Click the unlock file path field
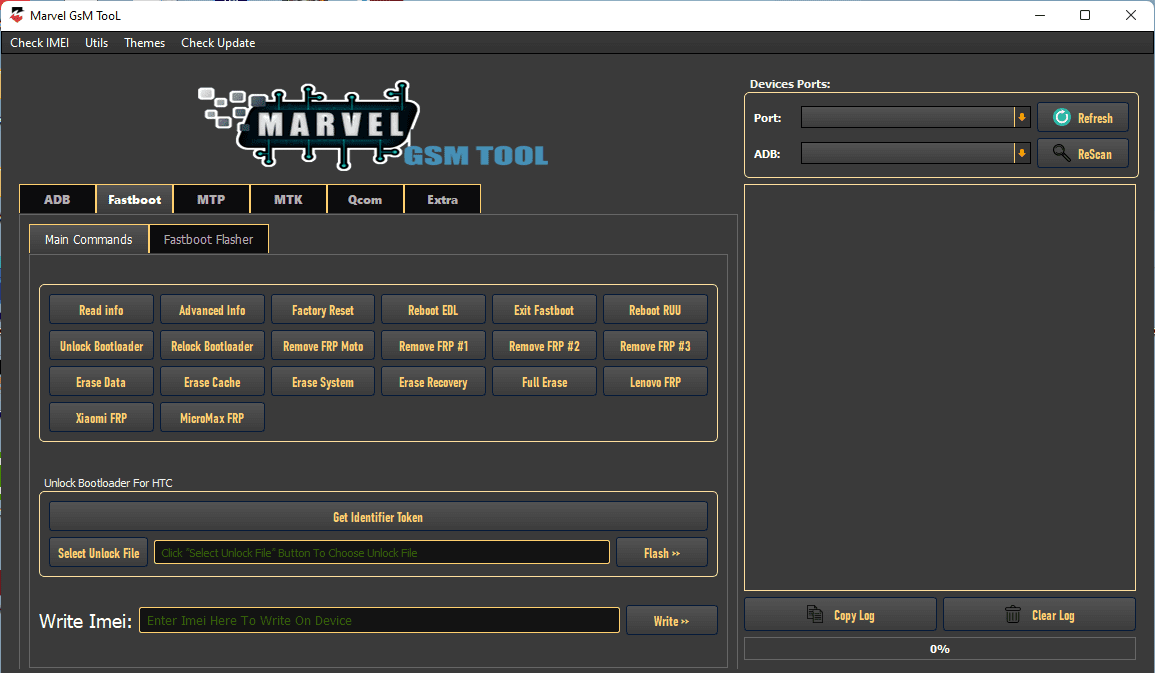Screen dimensions: 1155x673 (382, 553)
